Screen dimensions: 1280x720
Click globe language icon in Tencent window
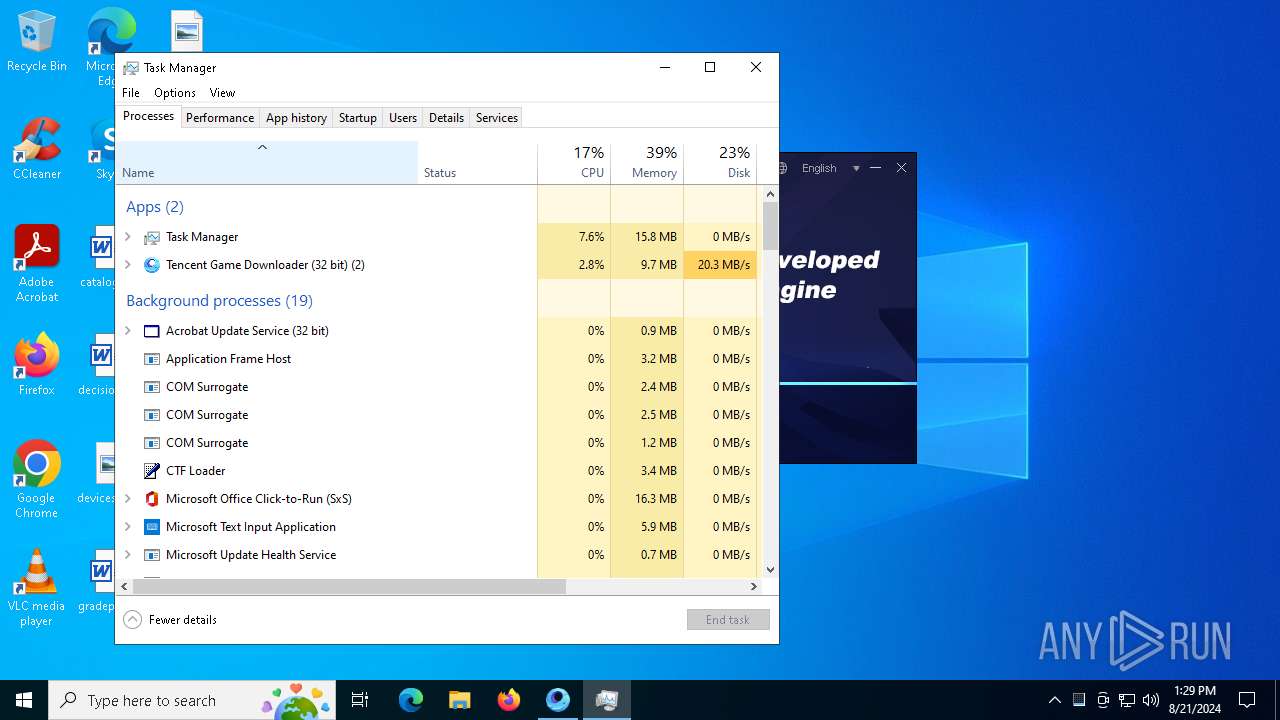tap(784, 168)
